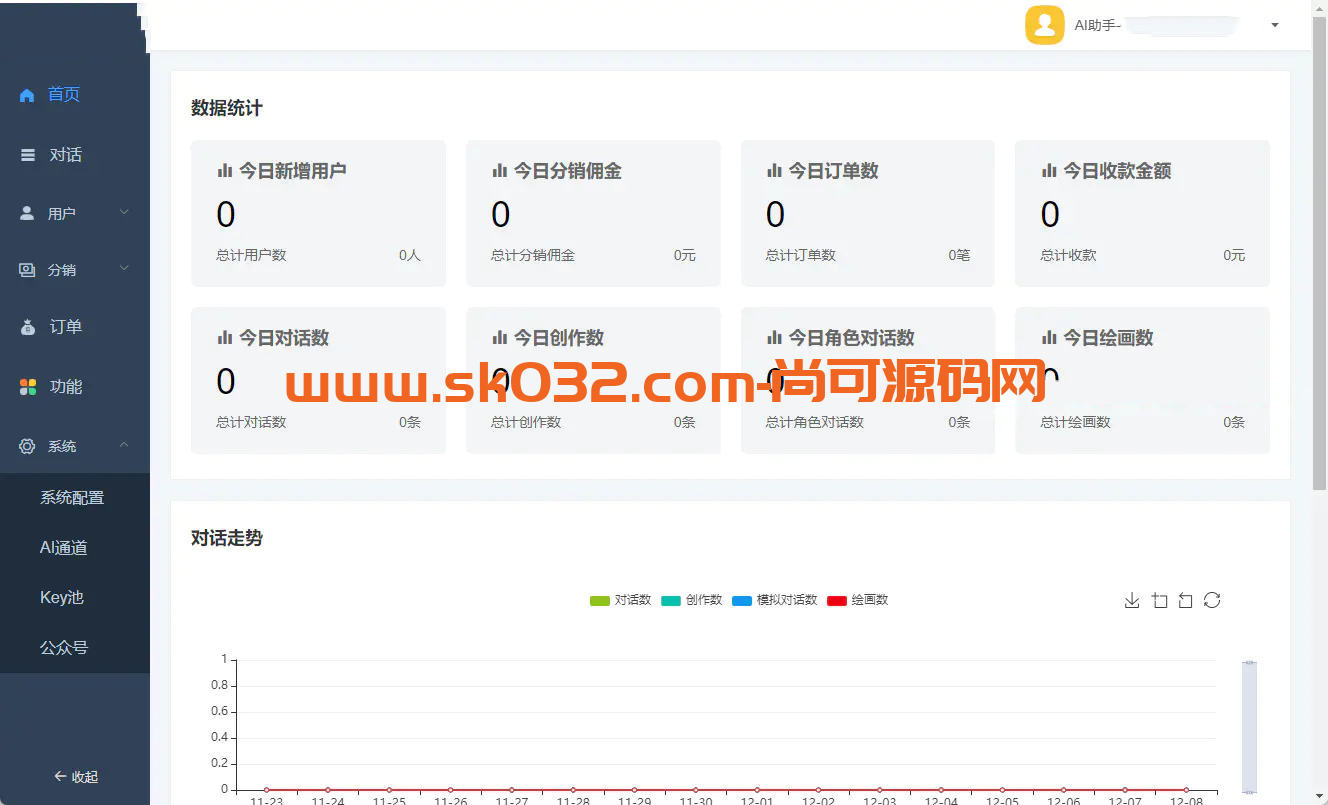Click bar chart icon beside 今日分销佣金

coord(499,171)
